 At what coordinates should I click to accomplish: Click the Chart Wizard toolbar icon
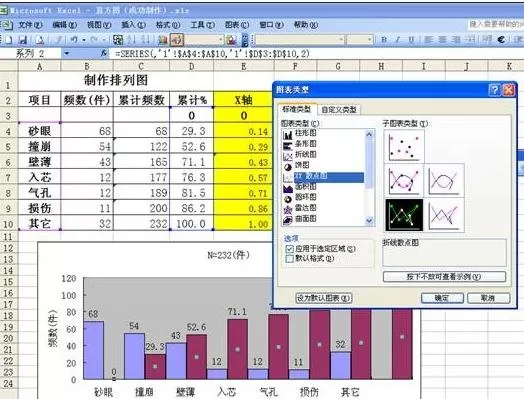(163, 40)
